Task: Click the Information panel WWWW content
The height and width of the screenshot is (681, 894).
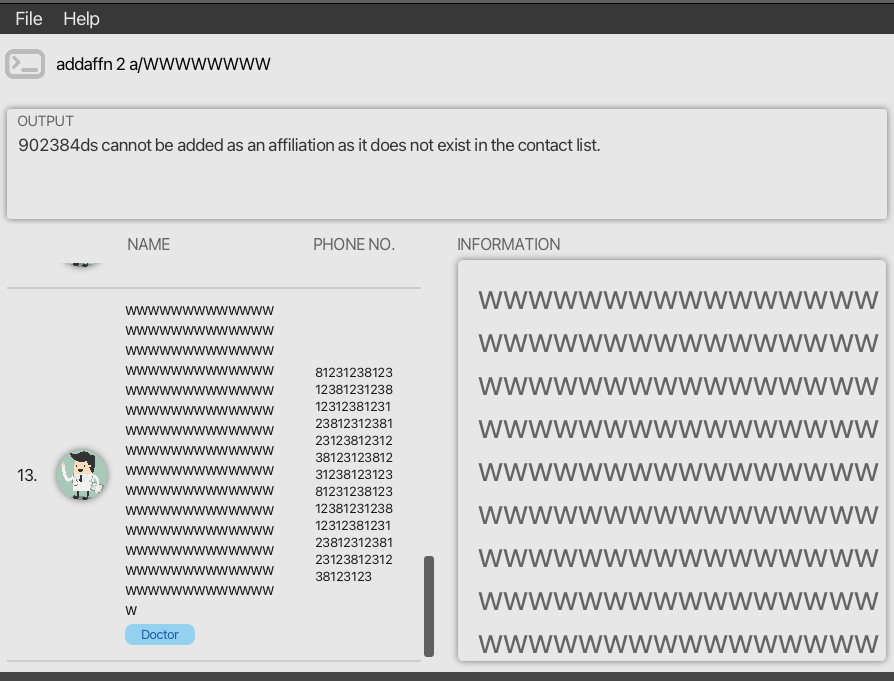Action: tap(678, 472)
